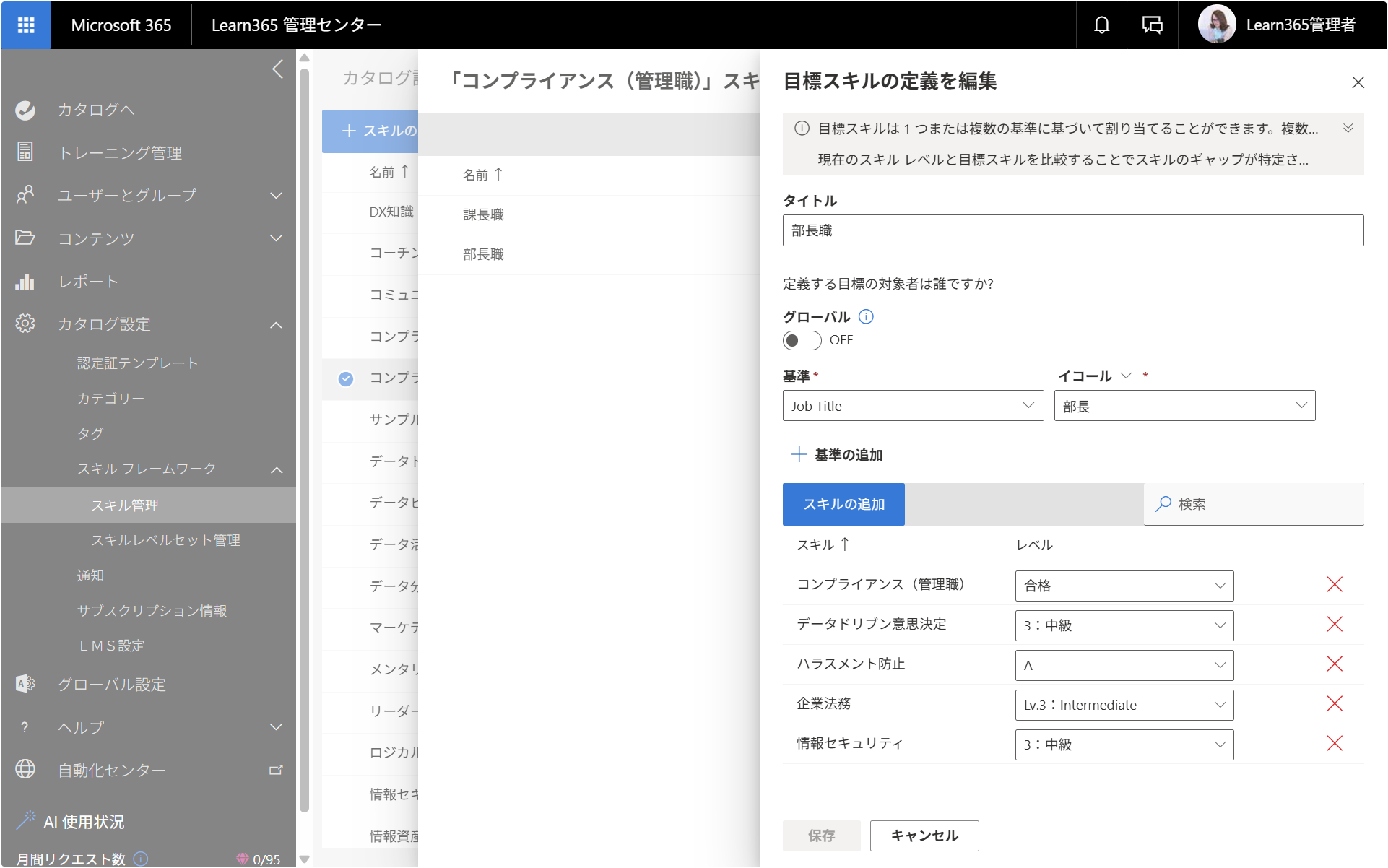Open the feedback chat icon in header
Image resolution: width=1388 pixels, height=868 pixels.
click(x=1152, y=25)
